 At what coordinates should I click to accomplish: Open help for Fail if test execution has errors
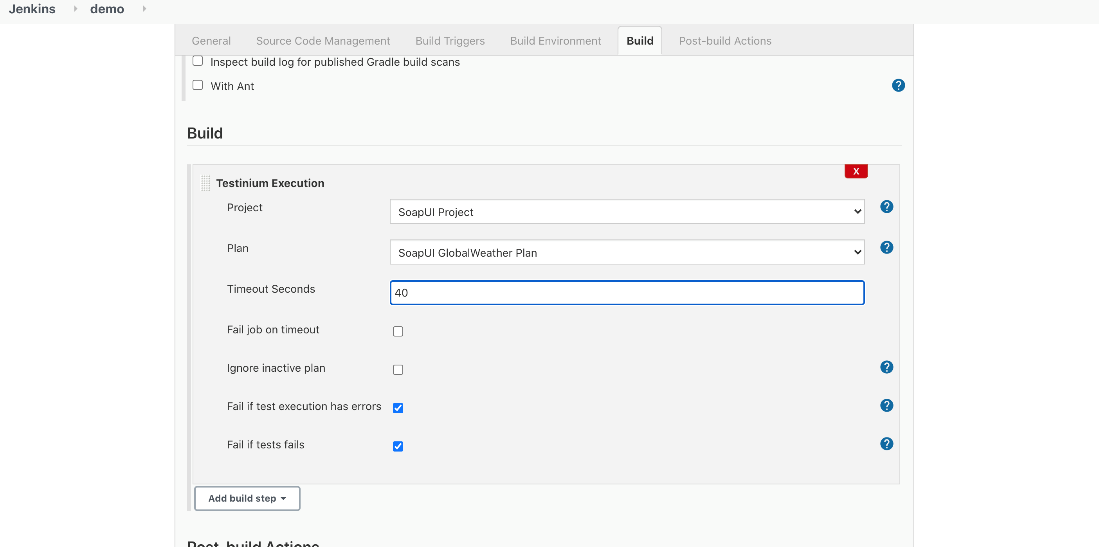click(x=886, y=406)
